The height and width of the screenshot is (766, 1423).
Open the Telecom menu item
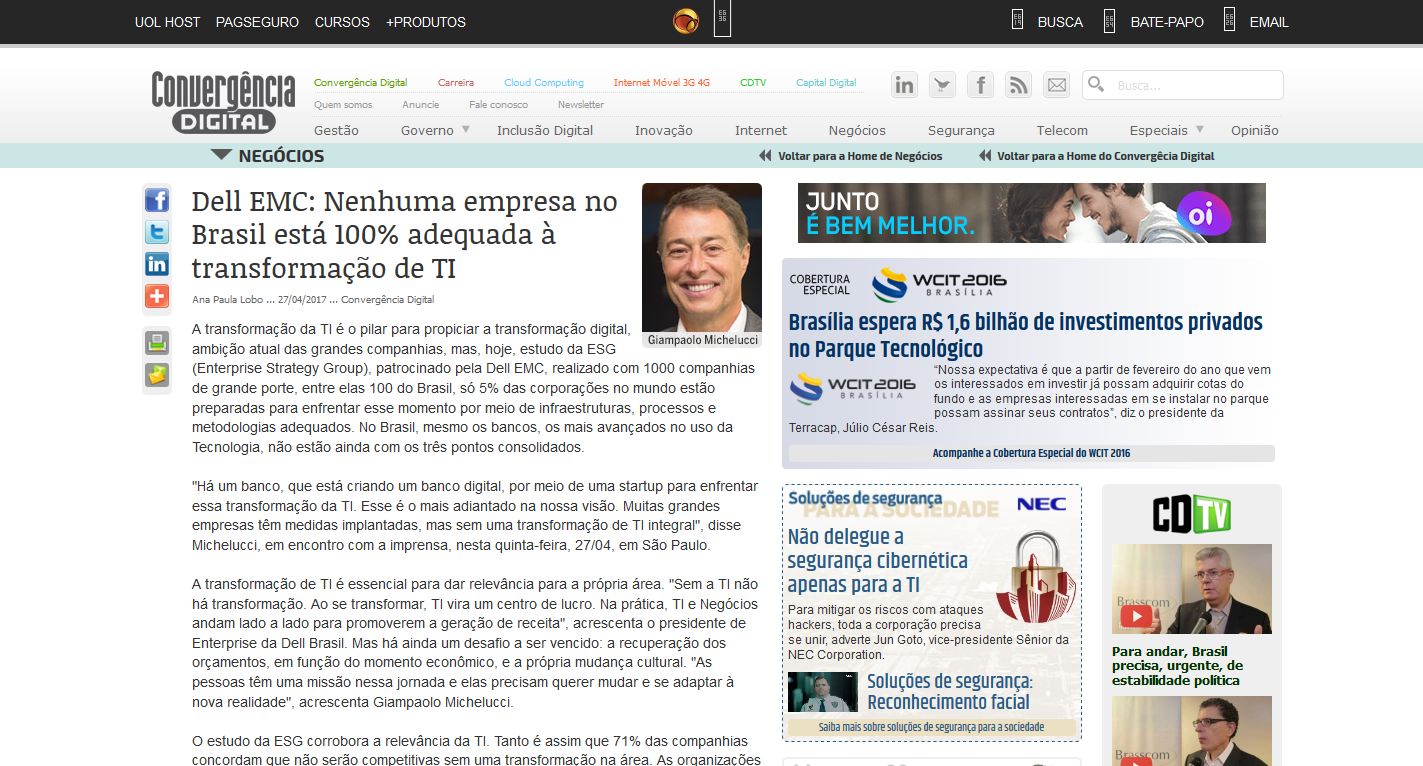(x=1062, y=130)
